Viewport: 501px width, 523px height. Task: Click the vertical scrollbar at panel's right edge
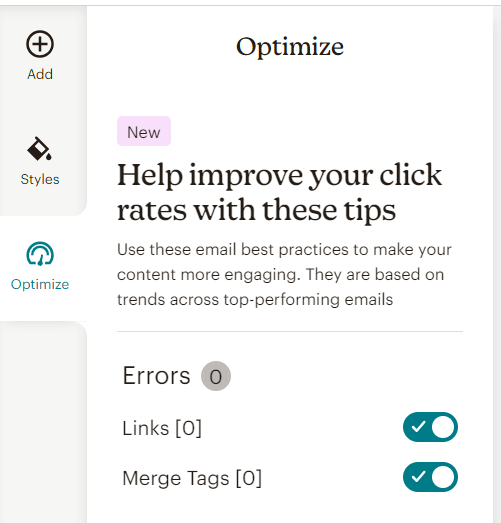497,264
